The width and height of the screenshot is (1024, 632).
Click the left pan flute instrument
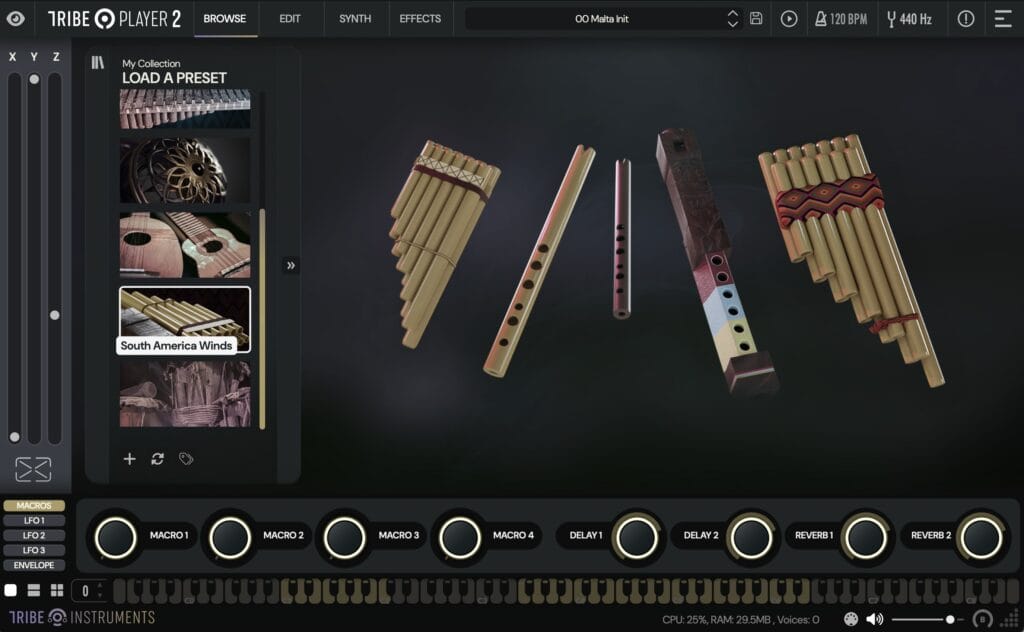coord(444,243)
